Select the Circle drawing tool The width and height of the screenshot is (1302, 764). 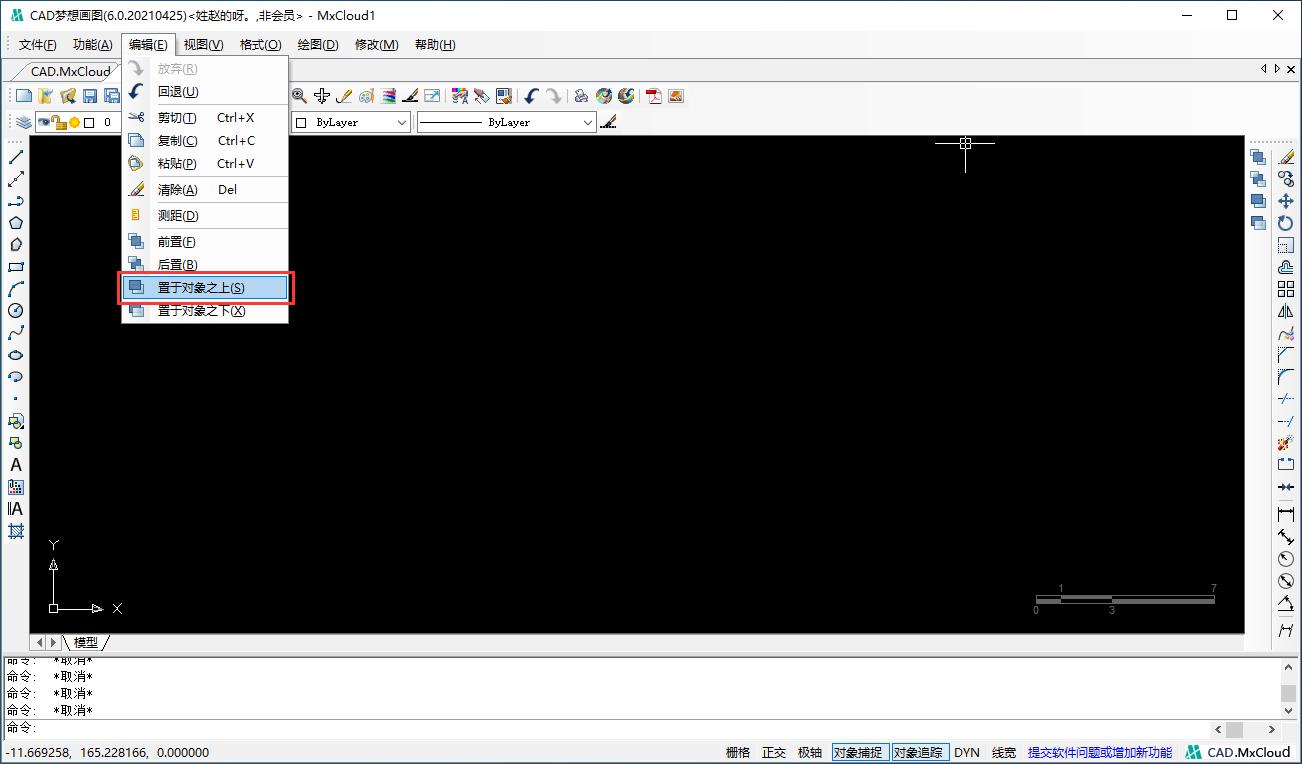16,311
